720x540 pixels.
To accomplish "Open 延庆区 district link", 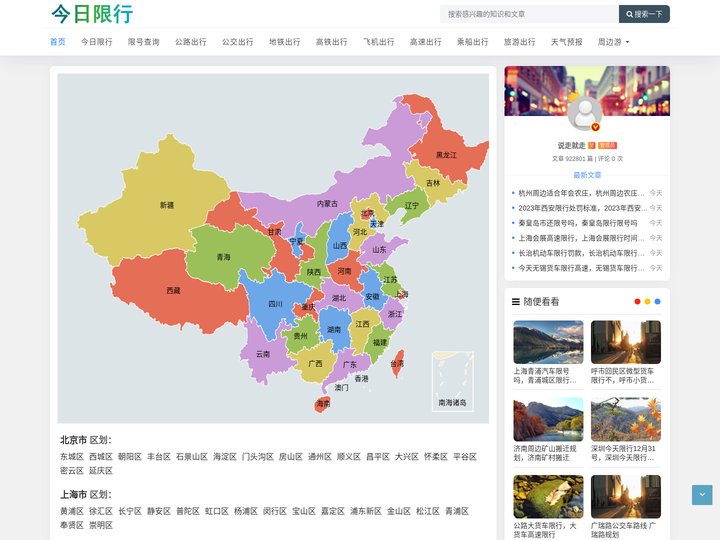I will click(101, 471).
